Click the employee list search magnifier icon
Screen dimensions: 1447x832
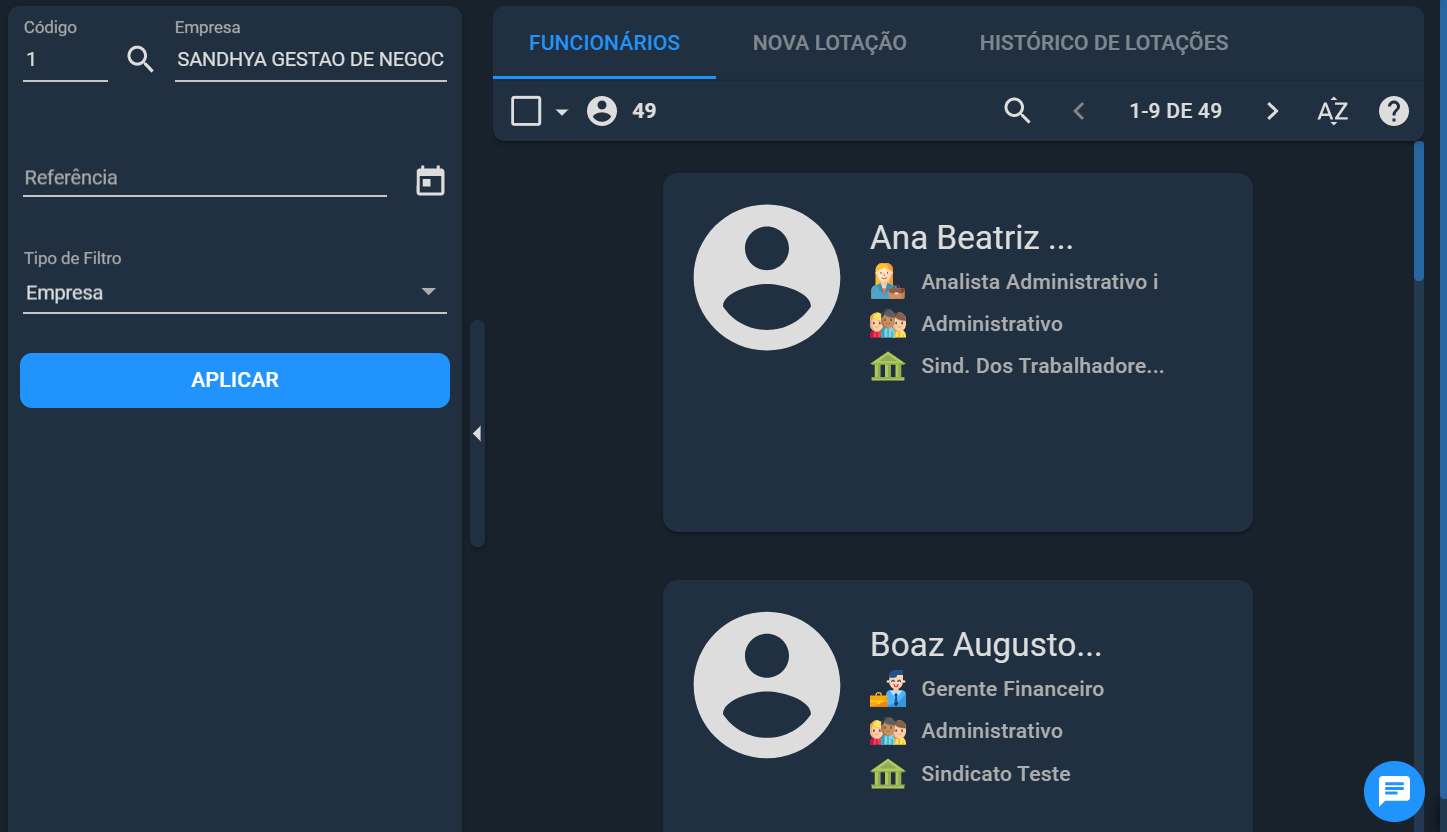pyautogui.click(x=1017, y=111)
